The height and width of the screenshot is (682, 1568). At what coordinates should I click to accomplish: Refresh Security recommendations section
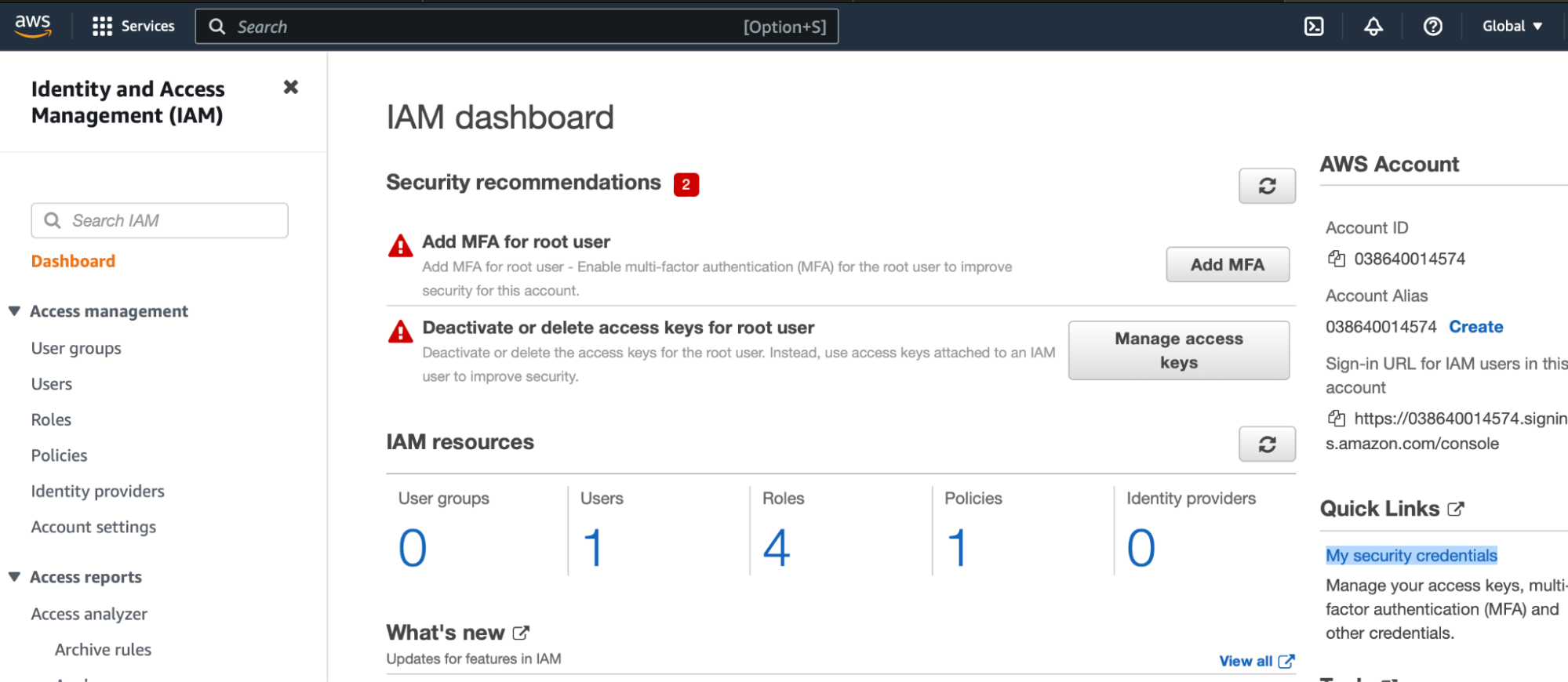(1267, 186)
